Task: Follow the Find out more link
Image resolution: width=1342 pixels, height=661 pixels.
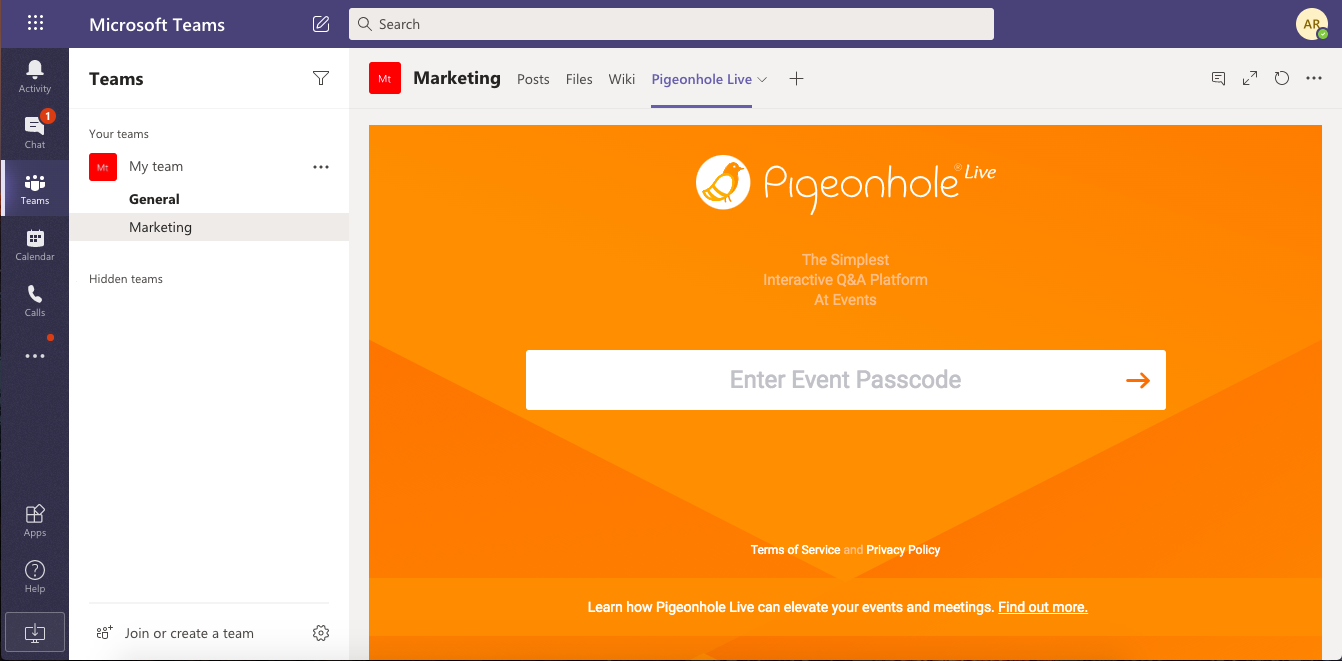Action: (x=1043, y=607)
